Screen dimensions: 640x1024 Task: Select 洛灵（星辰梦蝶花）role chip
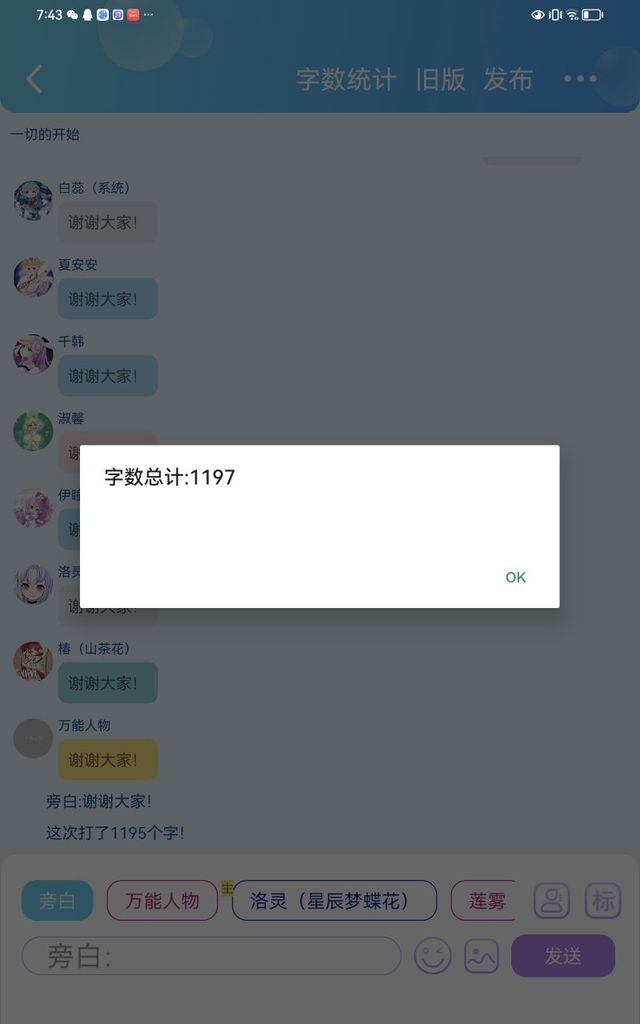point(334,901)
